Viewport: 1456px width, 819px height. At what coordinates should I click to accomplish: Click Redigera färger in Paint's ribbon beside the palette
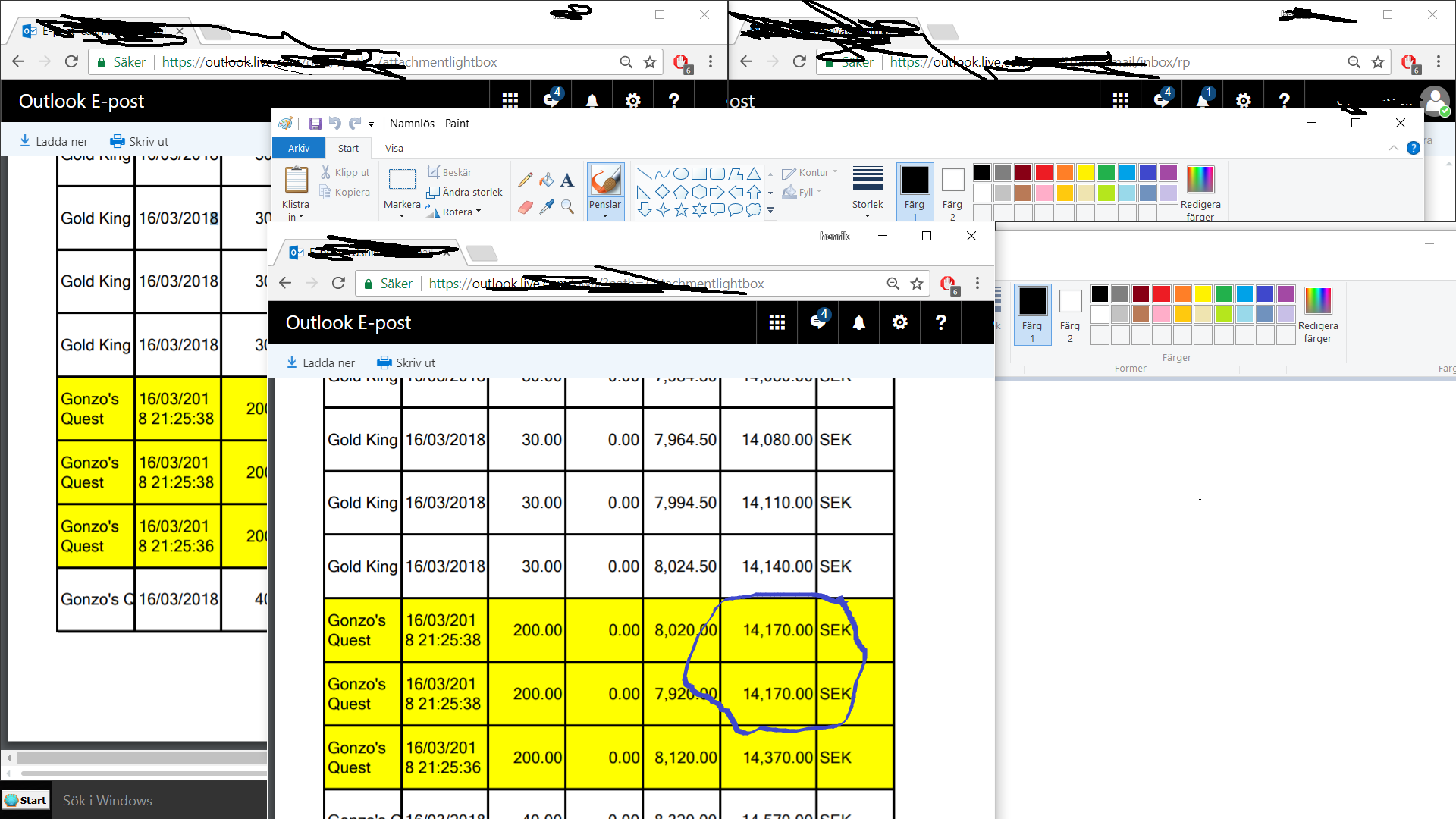coord(1200,193)
